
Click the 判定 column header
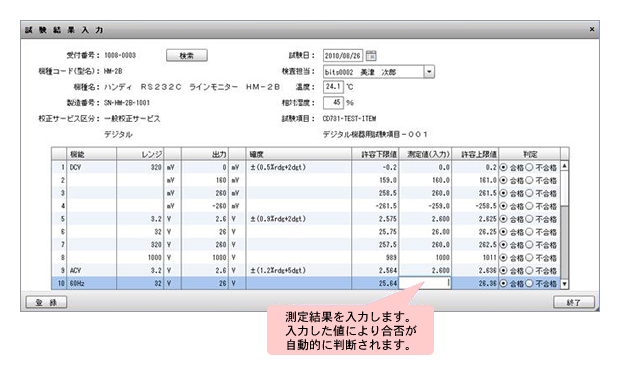529,154
